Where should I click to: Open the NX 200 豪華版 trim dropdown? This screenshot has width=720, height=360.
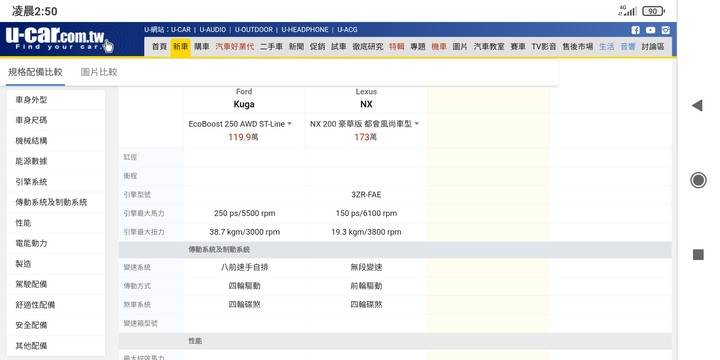coord(364,124)
